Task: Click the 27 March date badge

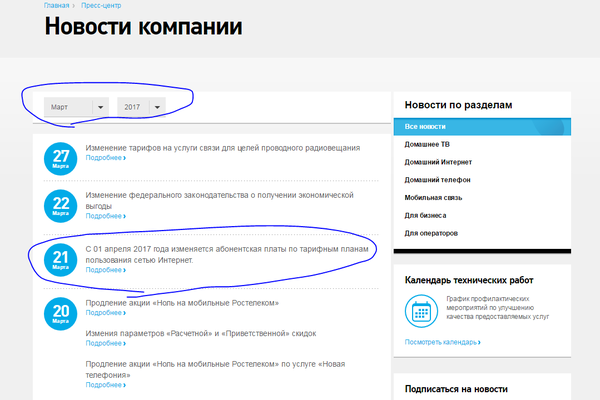Action: tap(61, 158)
